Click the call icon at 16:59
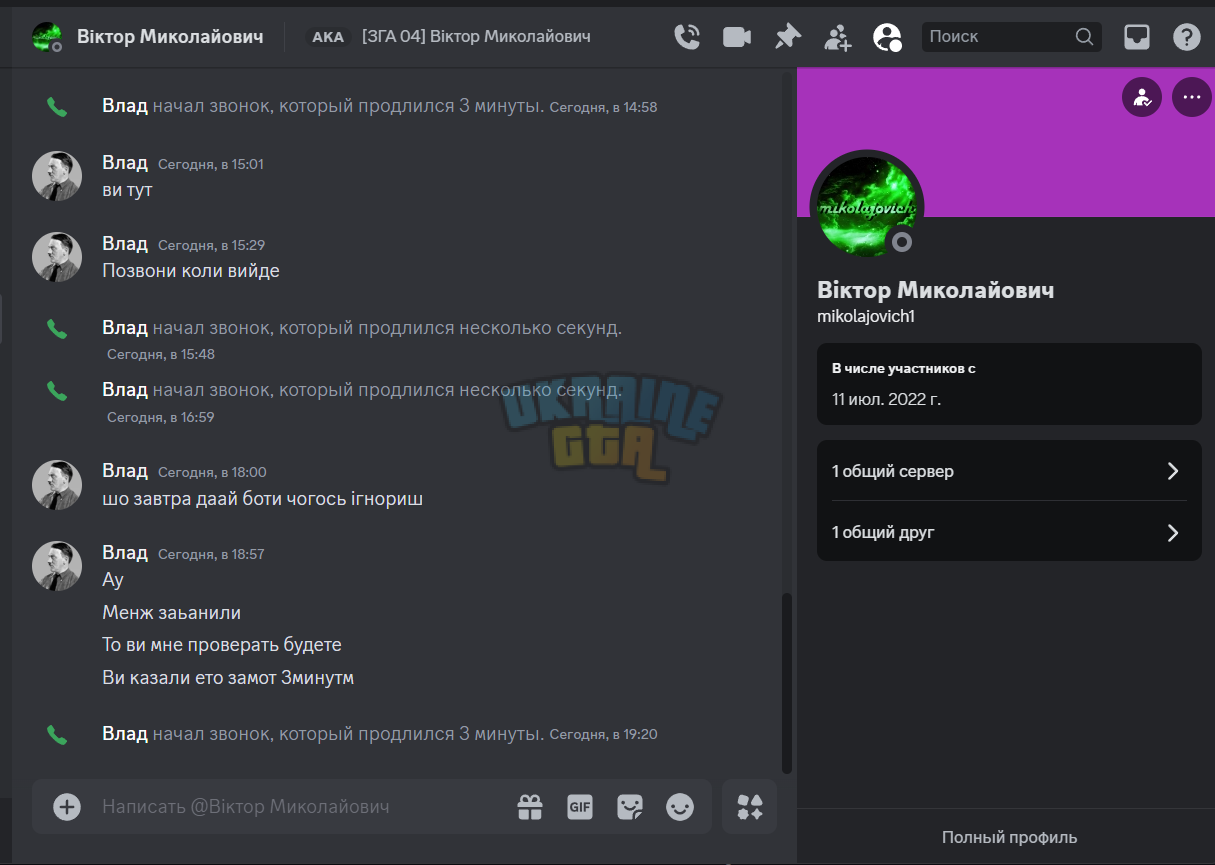 click(57, 391)
